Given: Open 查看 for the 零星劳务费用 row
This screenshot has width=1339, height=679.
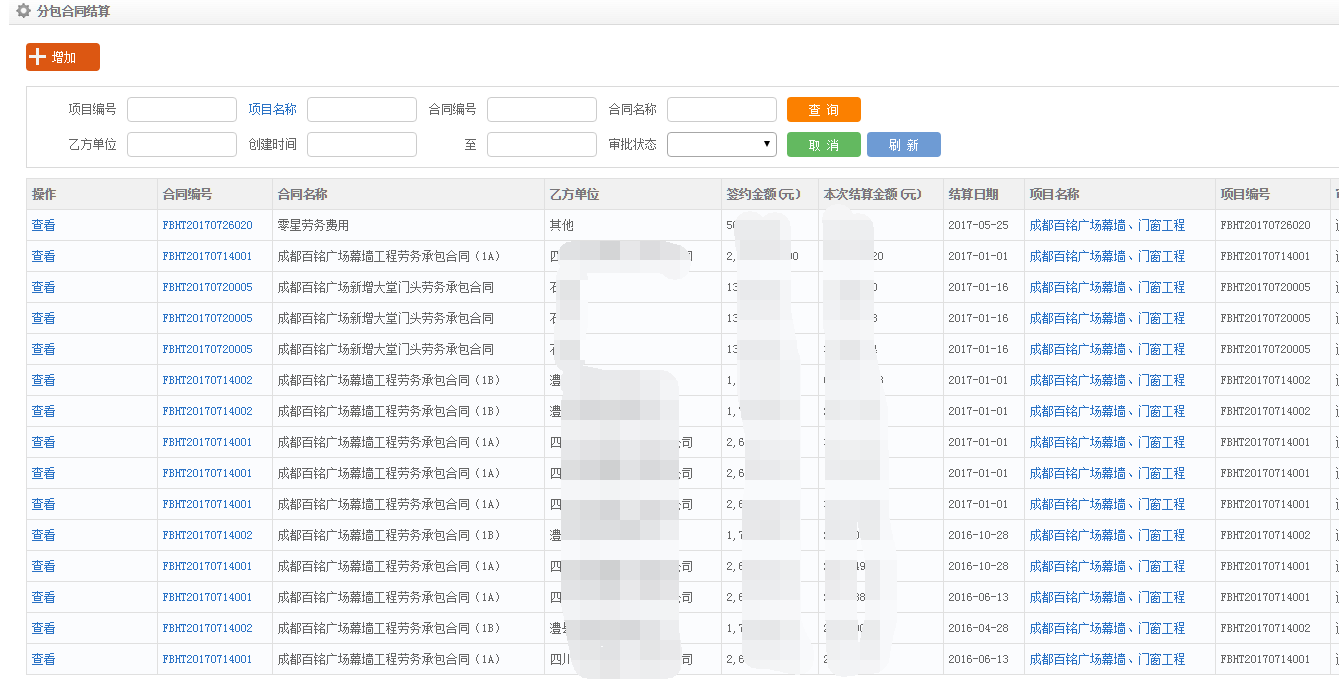Looking at the screenshot, I should click(x=43, y=225).
